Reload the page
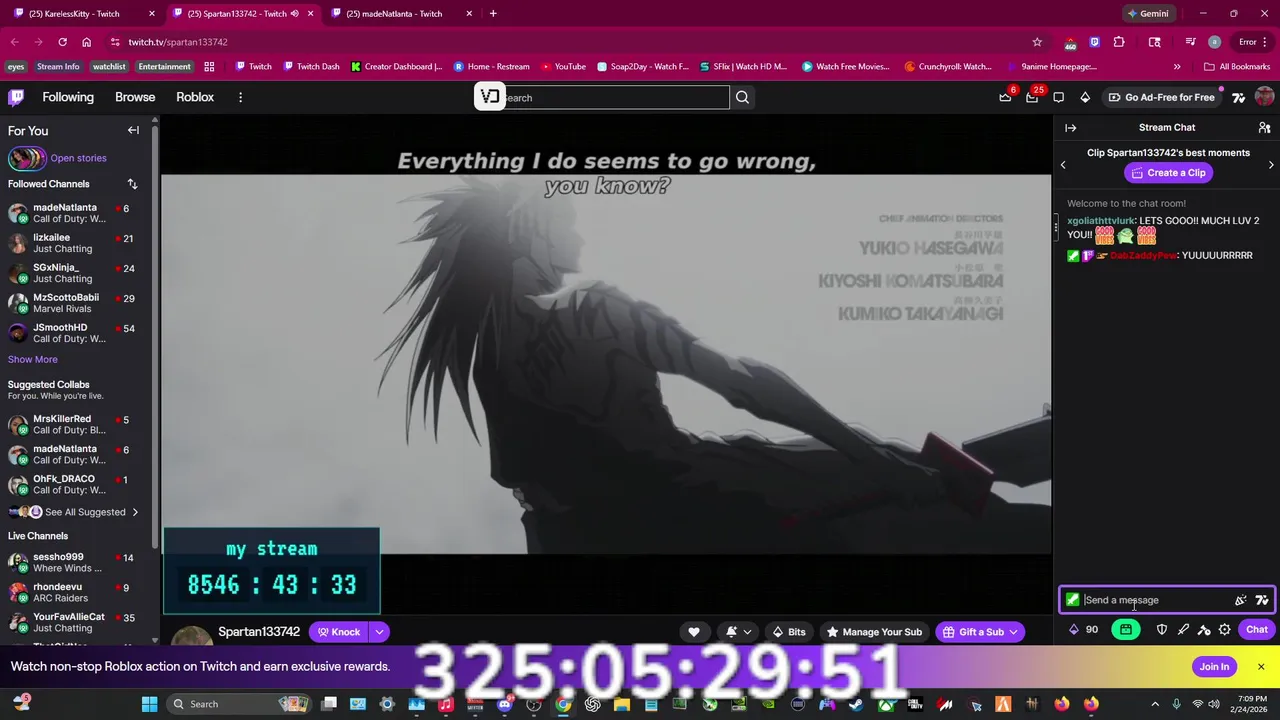This screenshot has height=720, width=1280. click(62, 42)
